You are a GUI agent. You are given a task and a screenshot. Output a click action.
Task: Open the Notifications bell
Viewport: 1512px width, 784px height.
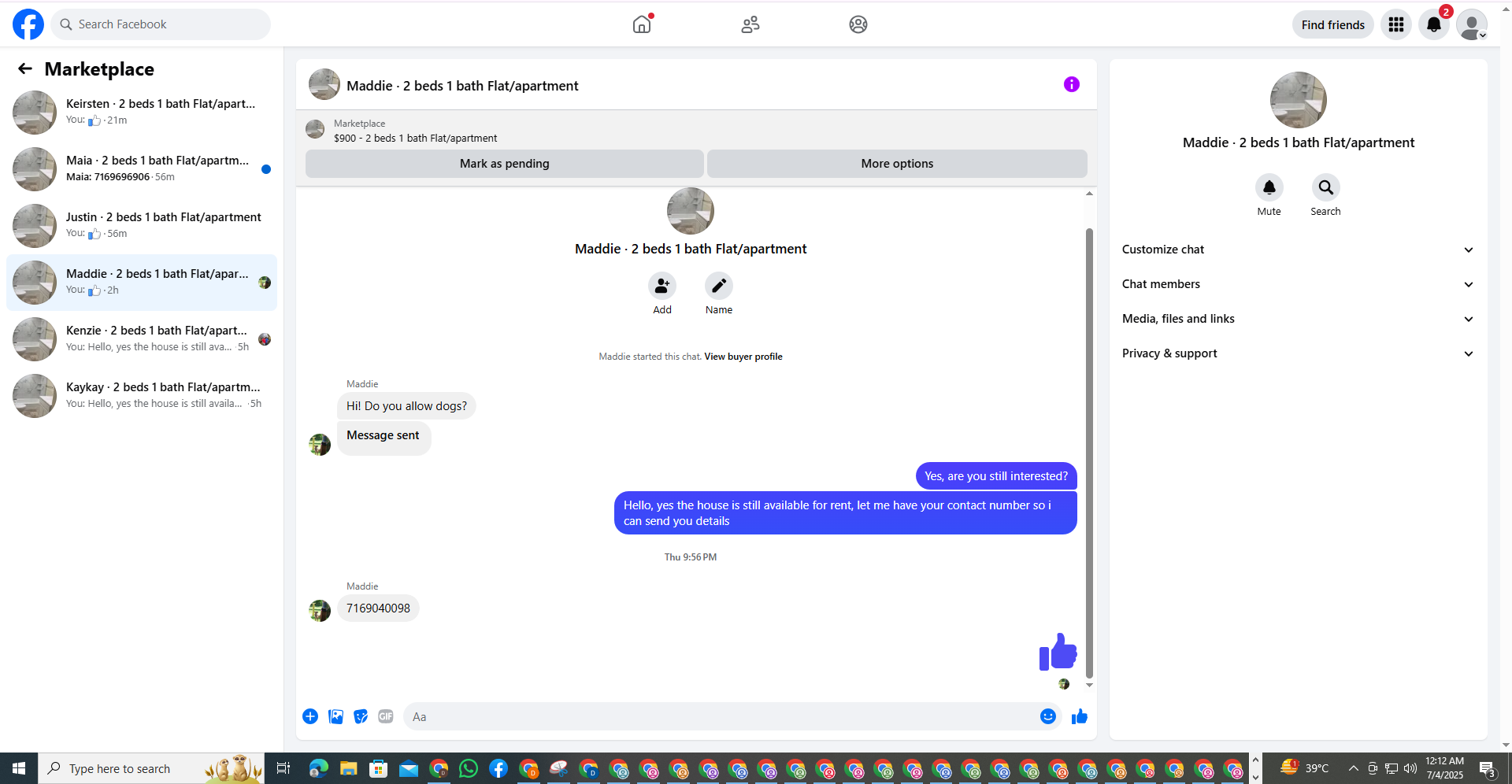(1434, 24)
